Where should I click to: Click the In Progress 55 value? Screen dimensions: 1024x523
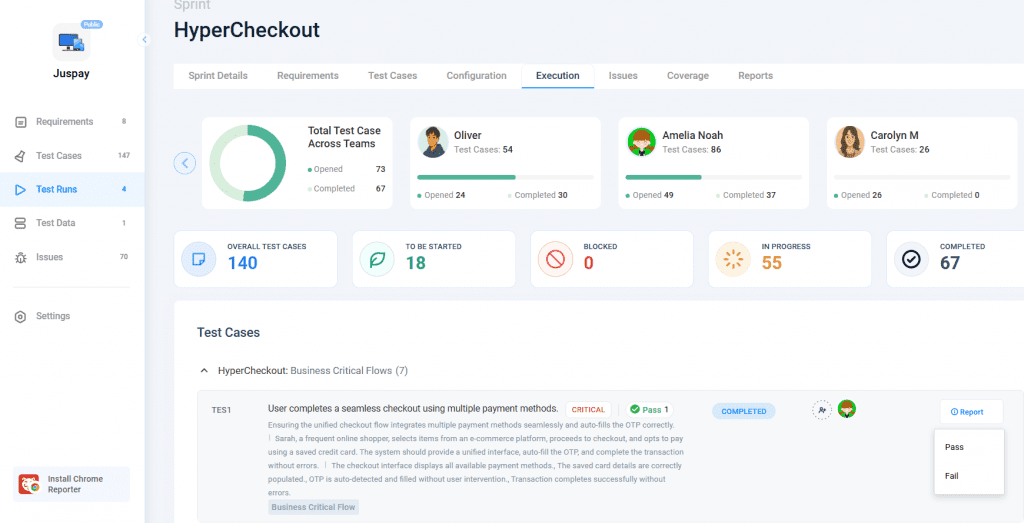point(772,263)
